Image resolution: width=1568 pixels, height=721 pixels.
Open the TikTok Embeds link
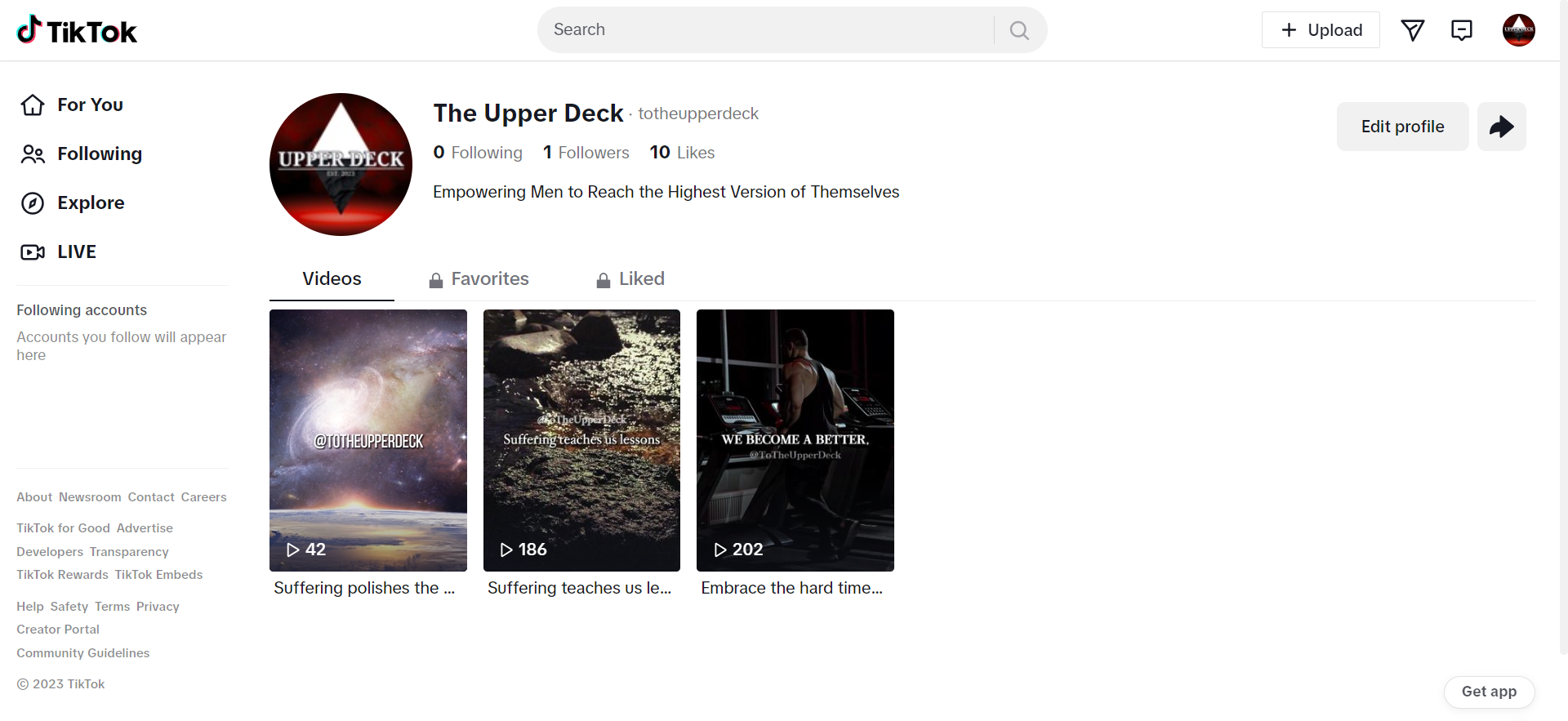pyautogui.click(x=158, y=575)
